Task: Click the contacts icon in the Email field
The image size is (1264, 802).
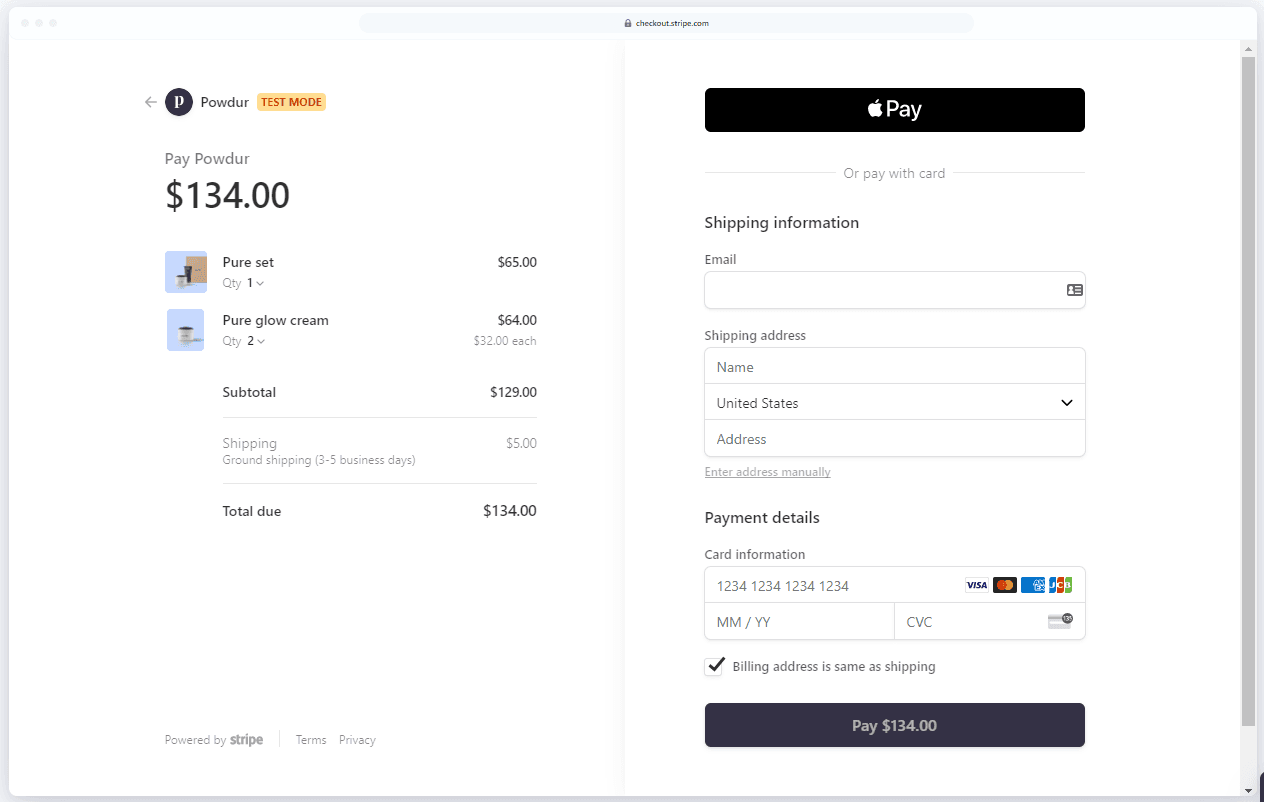Action: coord(1074,289)
